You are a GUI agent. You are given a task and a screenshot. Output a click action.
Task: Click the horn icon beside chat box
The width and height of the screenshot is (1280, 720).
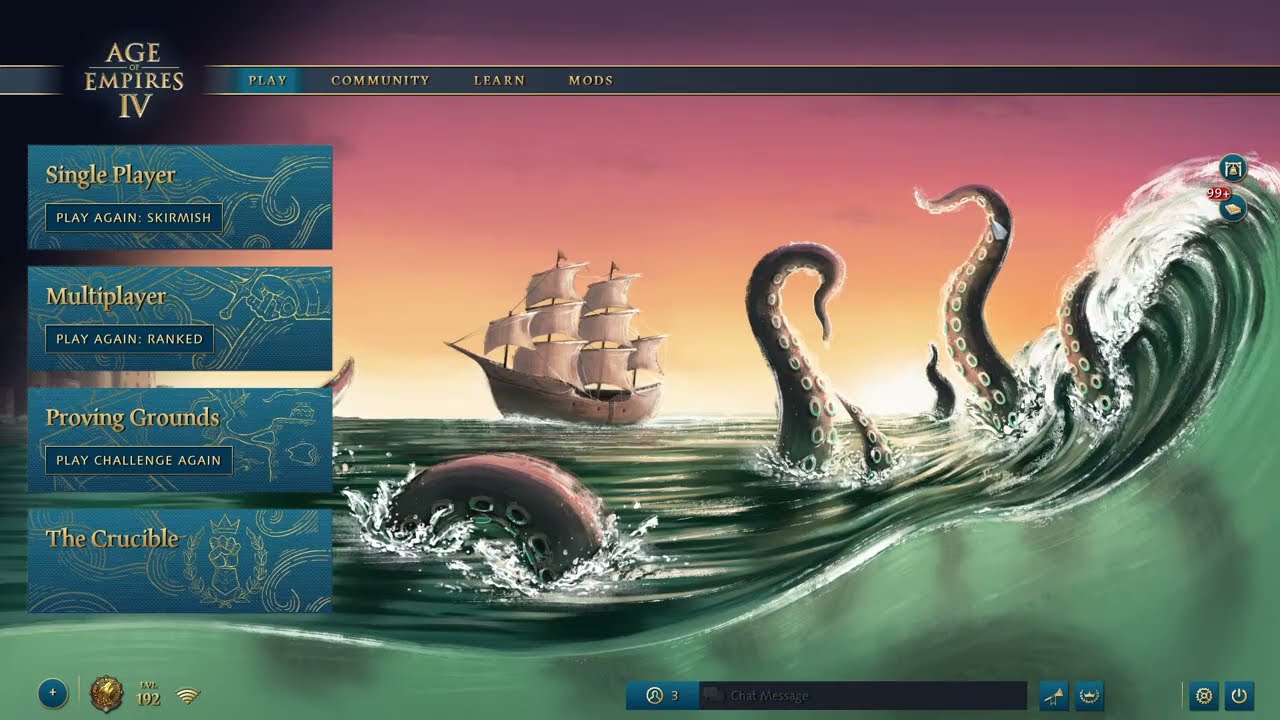coord(1054,695)
